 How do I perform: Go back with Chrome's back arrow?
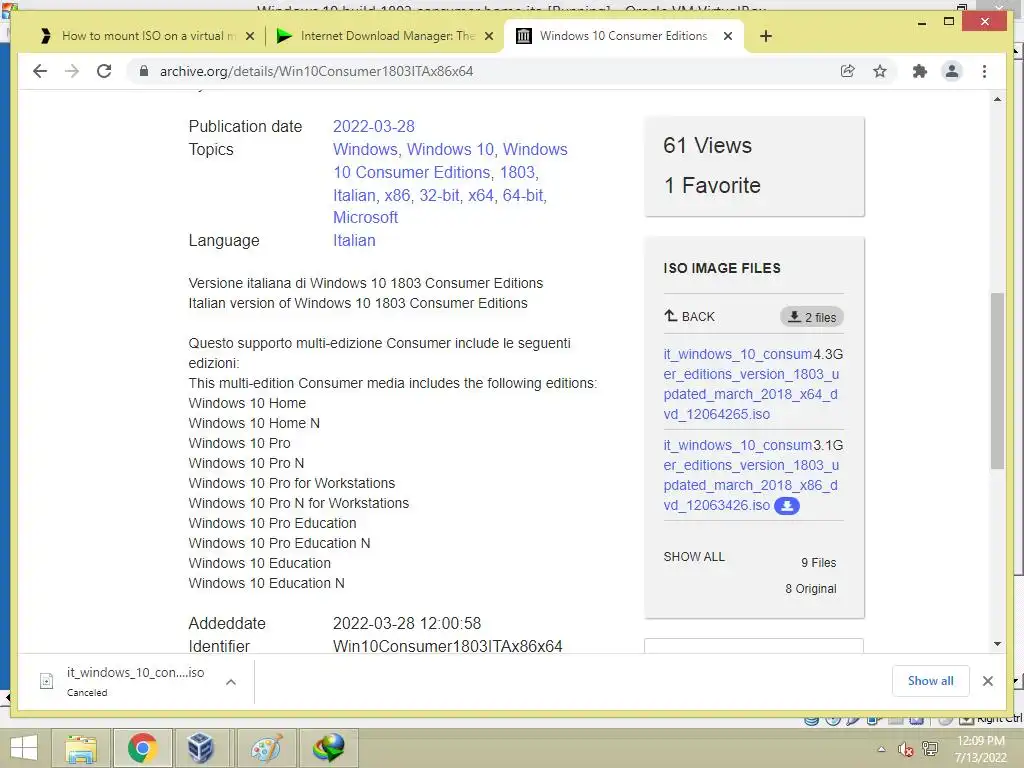coord(40,71)
